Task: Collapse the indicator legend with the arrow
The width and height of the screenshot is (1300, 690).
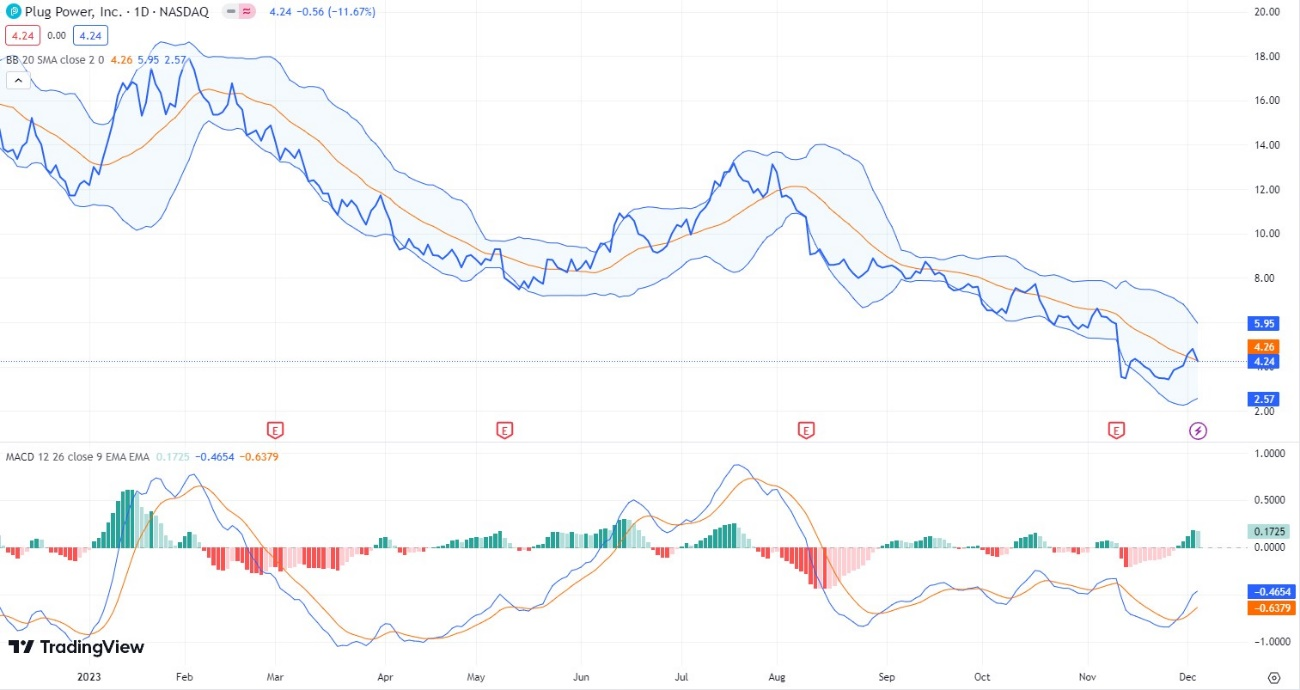Action: (x=17, y=80)
